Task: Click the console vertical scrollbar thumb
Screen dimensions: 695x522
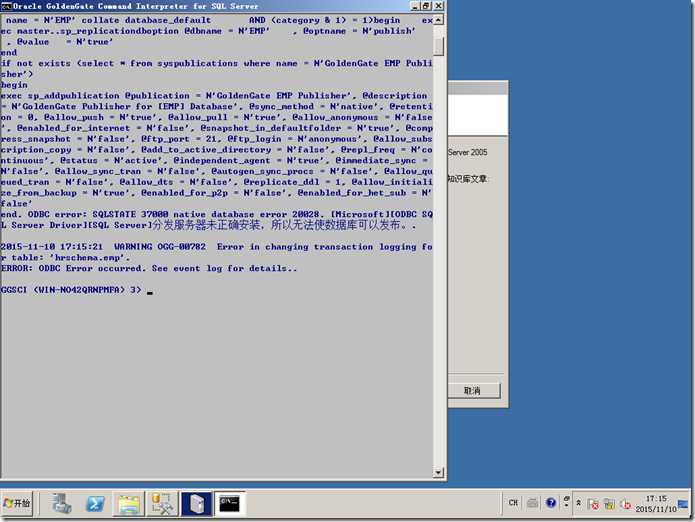Action: click(x=438, y=46)
